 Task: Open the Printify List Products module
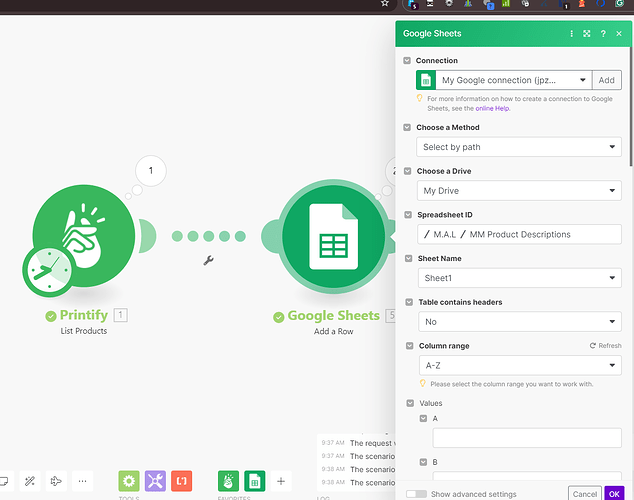pyautogui.click(x=84, y=236)
